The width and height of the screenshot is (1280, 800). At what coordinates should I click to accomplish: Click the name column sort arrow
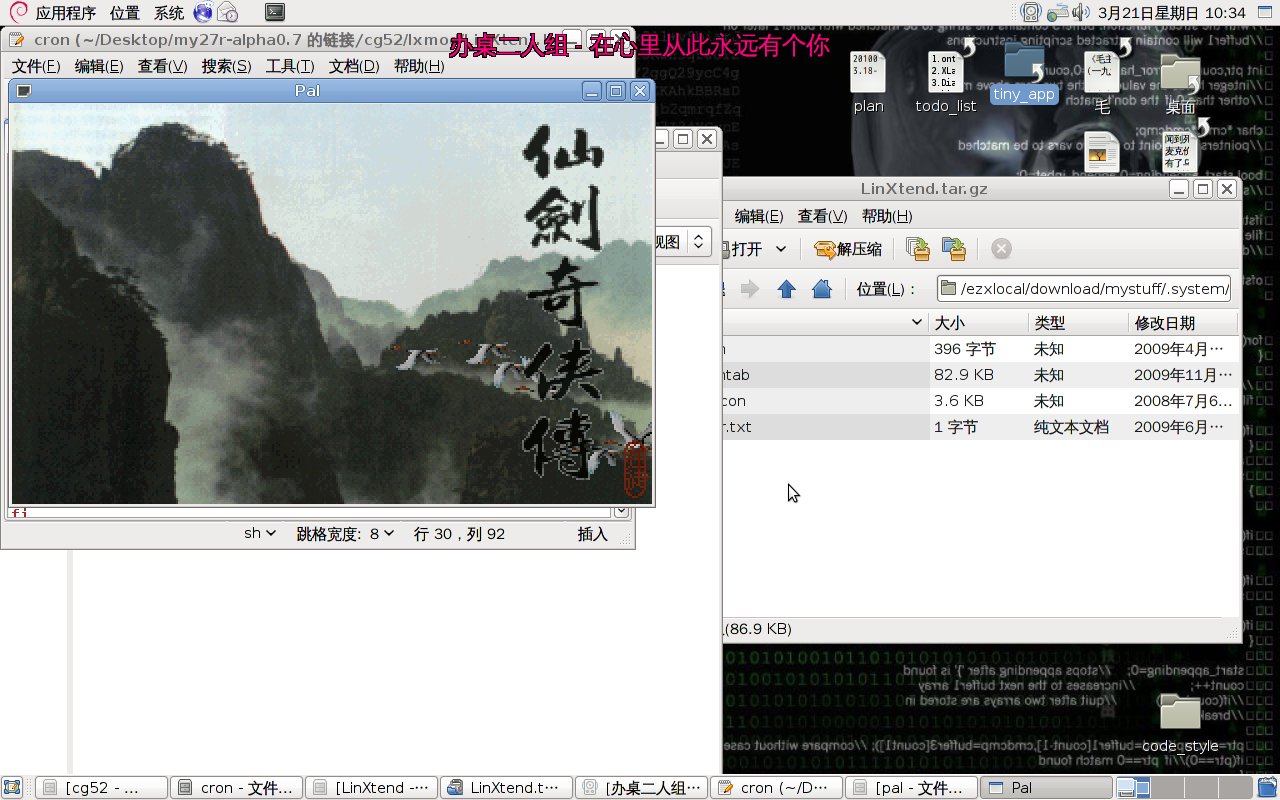click(x=917, y=322)
